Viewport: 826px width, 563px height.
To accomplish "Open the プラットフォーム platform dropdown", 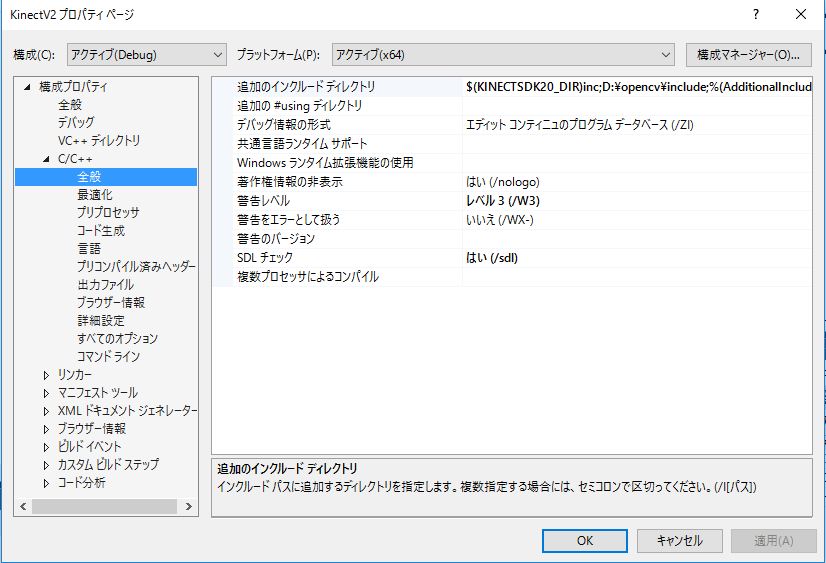I will point(503,54).
